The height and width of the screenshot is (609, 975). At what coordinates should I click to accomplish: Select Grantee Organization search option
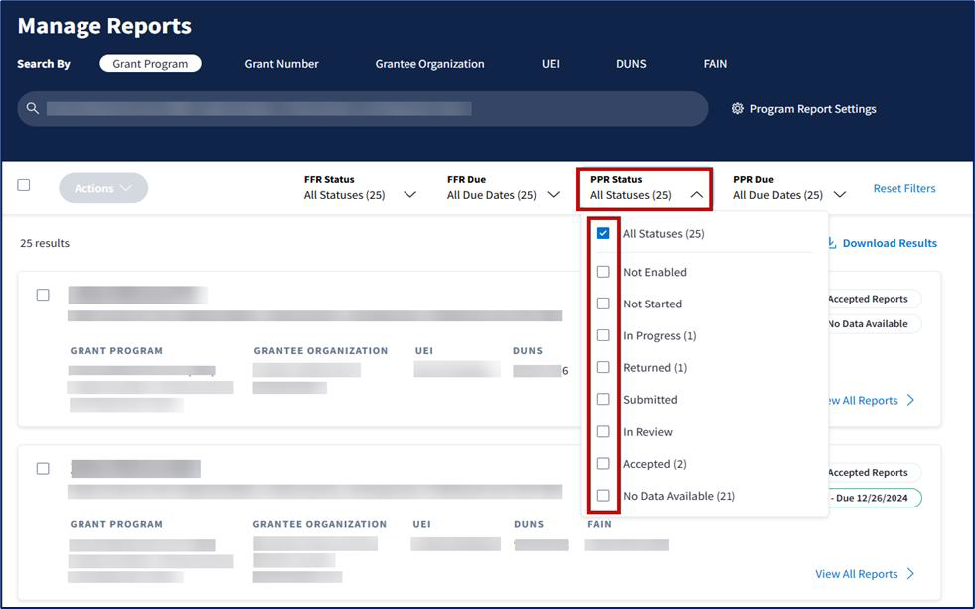[430, 64]
